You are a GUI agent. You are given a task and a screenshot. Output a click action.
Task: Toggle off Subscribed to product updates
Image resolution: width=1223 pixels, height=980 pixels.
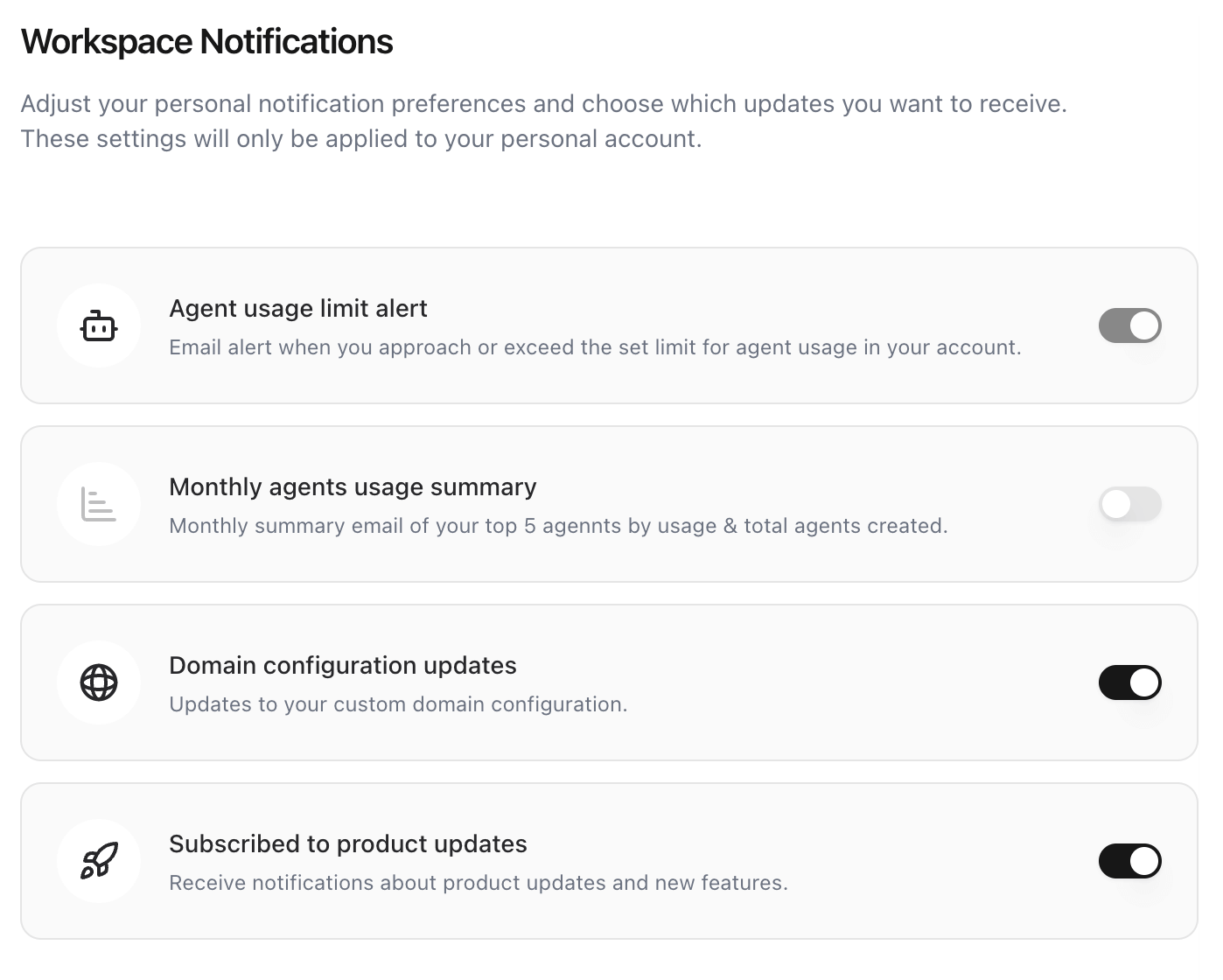[1129, 862]
